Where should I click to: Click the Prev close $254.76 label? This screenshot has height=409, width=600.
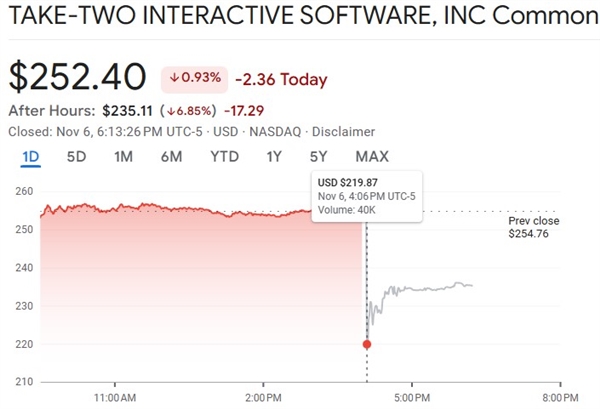pyautogui.click(x=534, y=229)
